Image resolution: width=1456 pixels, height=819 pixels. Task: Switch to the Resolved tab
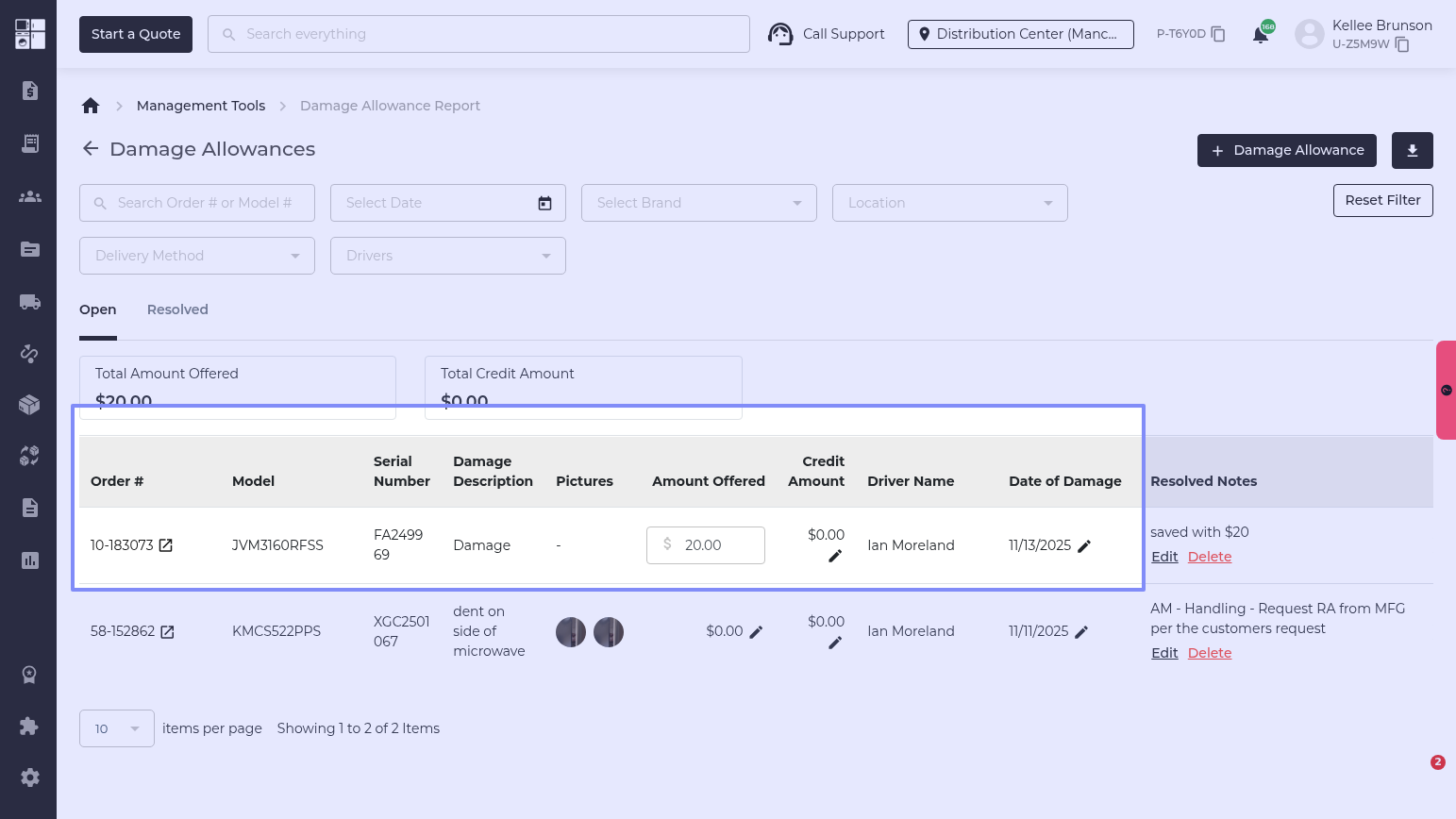pyautogui.click(x=177, y=309)
